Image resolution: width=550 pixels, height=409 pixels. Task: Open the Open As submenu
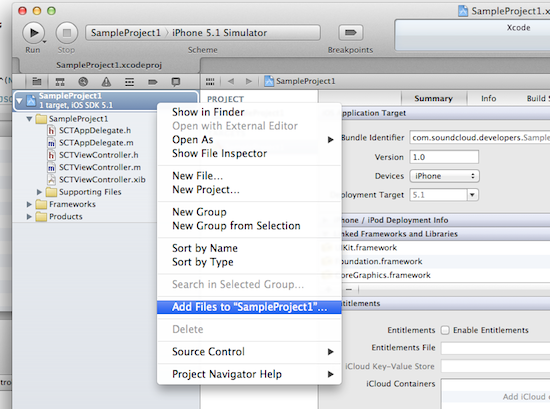coord(249,140)
